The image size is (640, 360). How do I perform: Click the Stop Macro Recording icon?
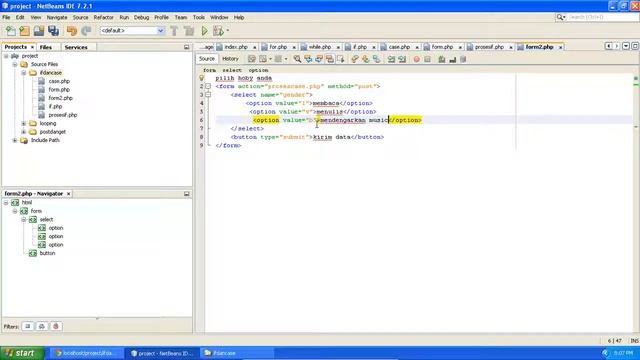point(427,59)
